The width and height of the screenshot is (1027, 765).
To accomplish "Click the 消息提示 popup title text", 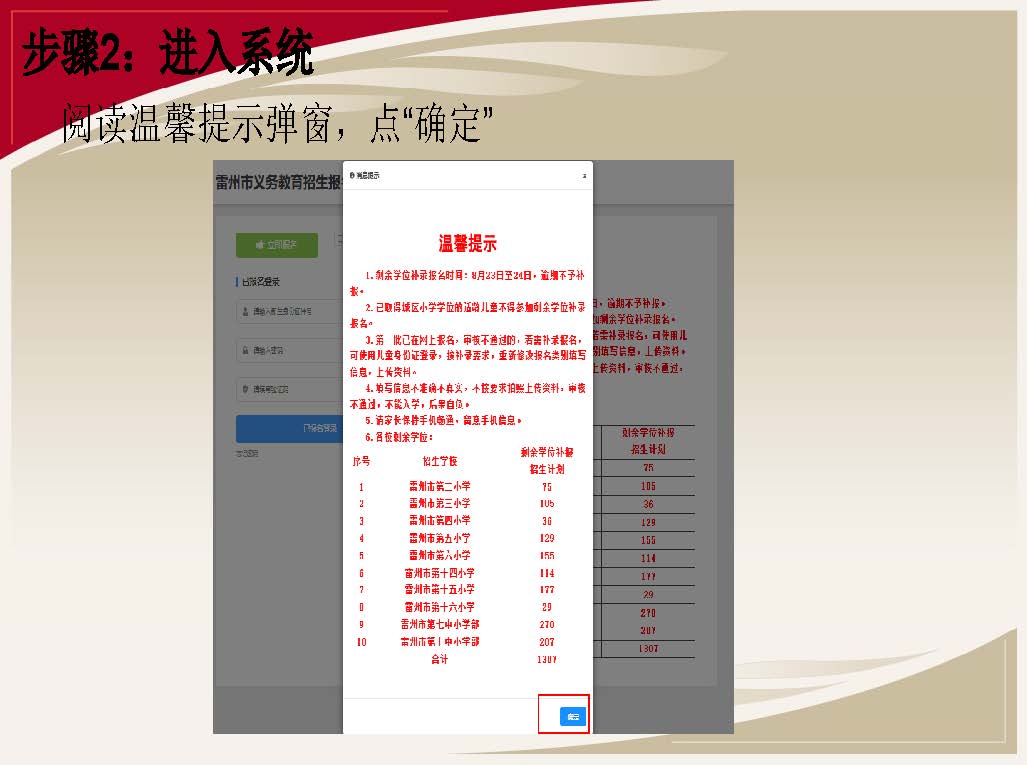I will coord(368,176).
